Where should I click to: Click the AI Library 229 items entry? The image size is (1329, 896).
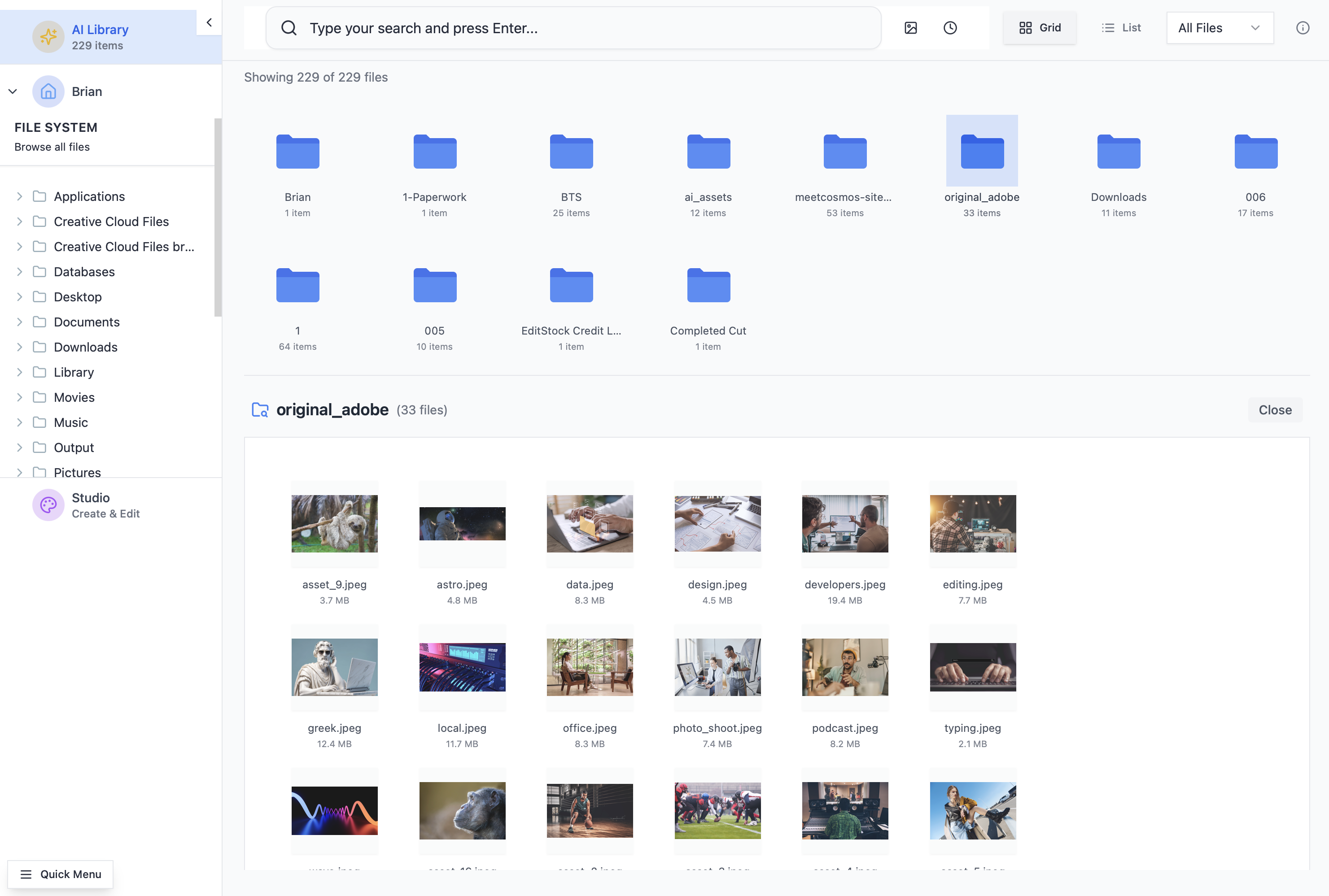tap(100, 37)
